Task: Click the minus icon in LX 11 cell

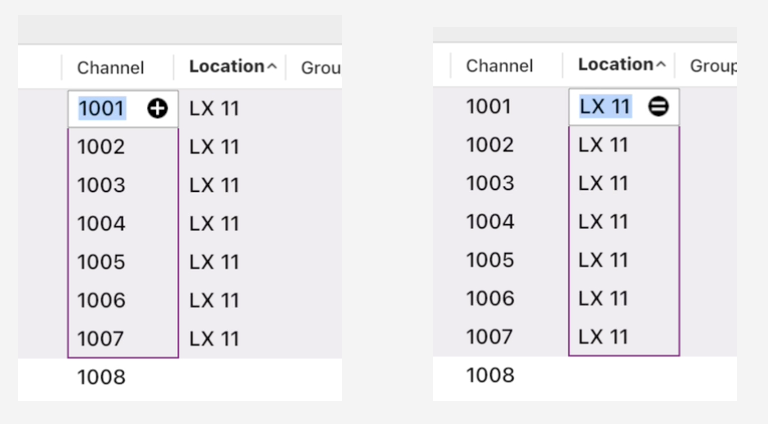Action: (x=658, y=106)
